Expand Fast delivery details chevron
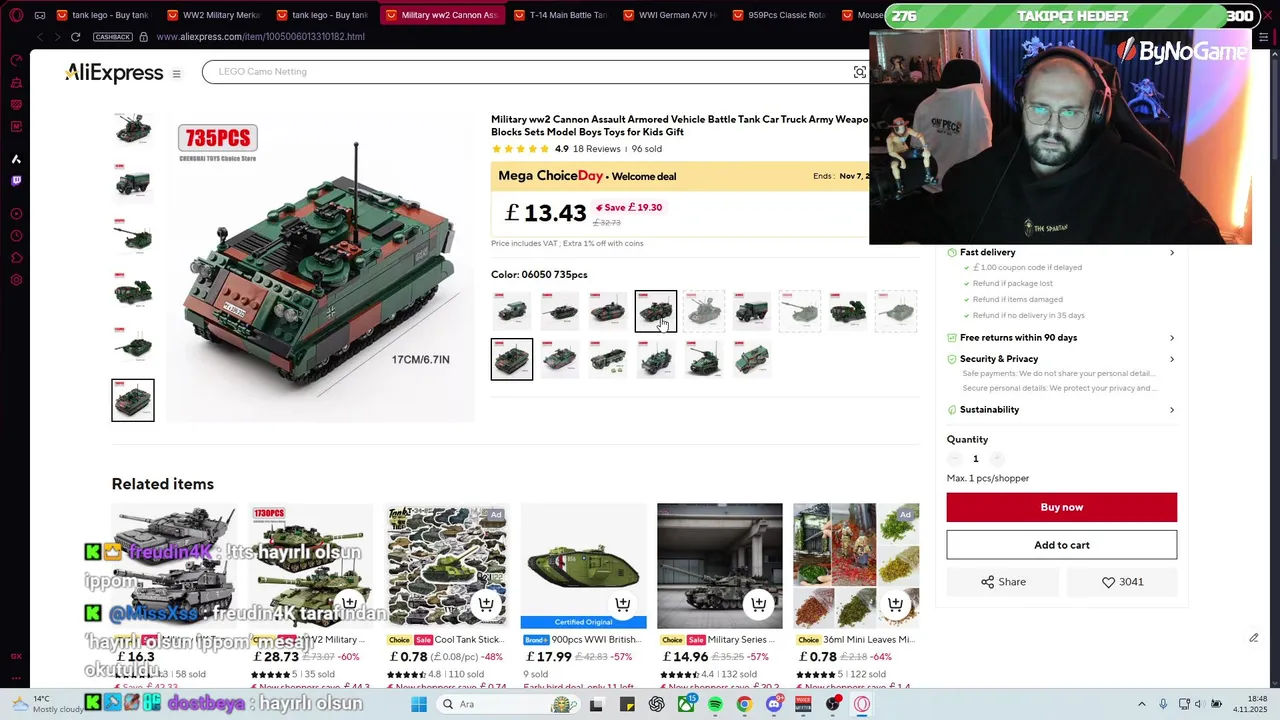The width and height of the screenshot is (1280, 720). pos(1172,252)
